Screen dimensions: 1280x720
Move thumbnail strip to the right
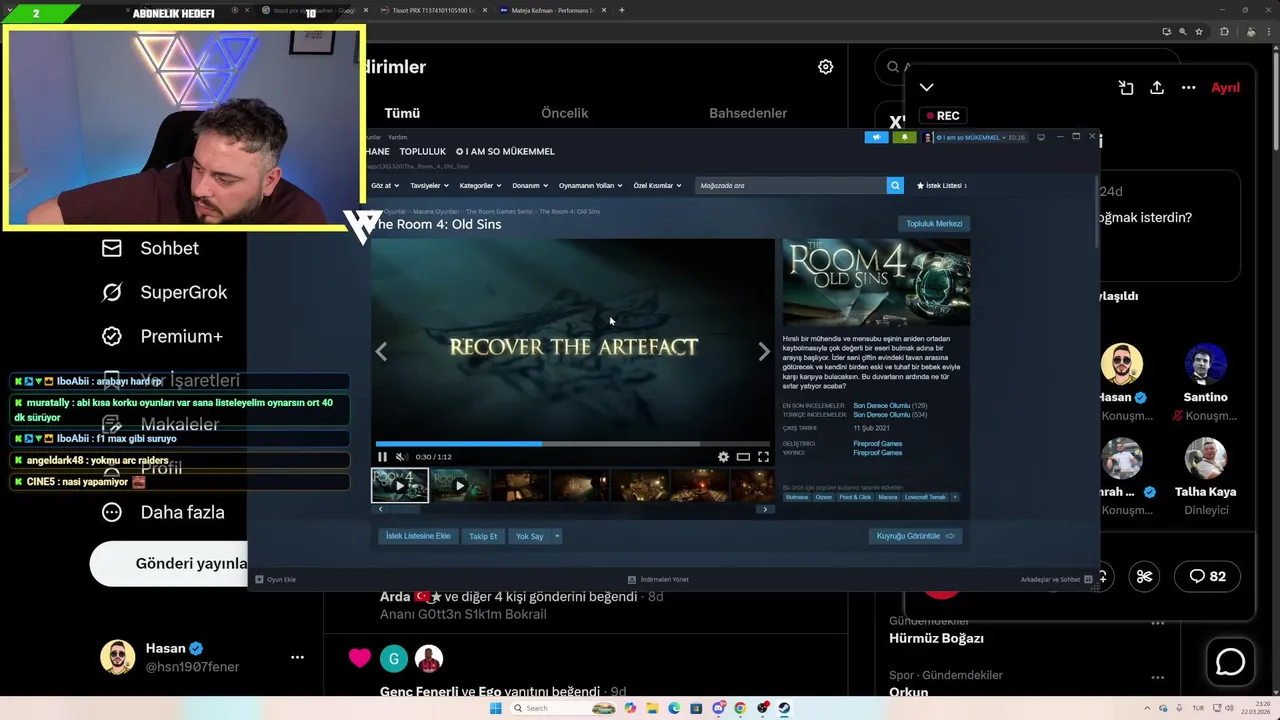[x=765, y=509]
